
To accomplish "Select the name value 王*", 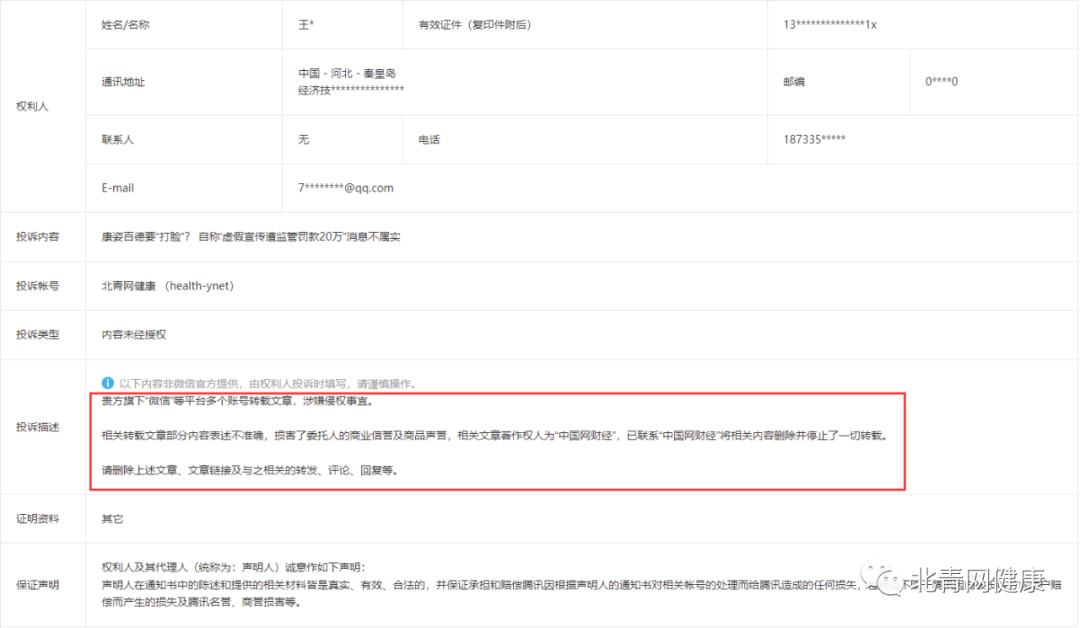I will tap(306, 25).
